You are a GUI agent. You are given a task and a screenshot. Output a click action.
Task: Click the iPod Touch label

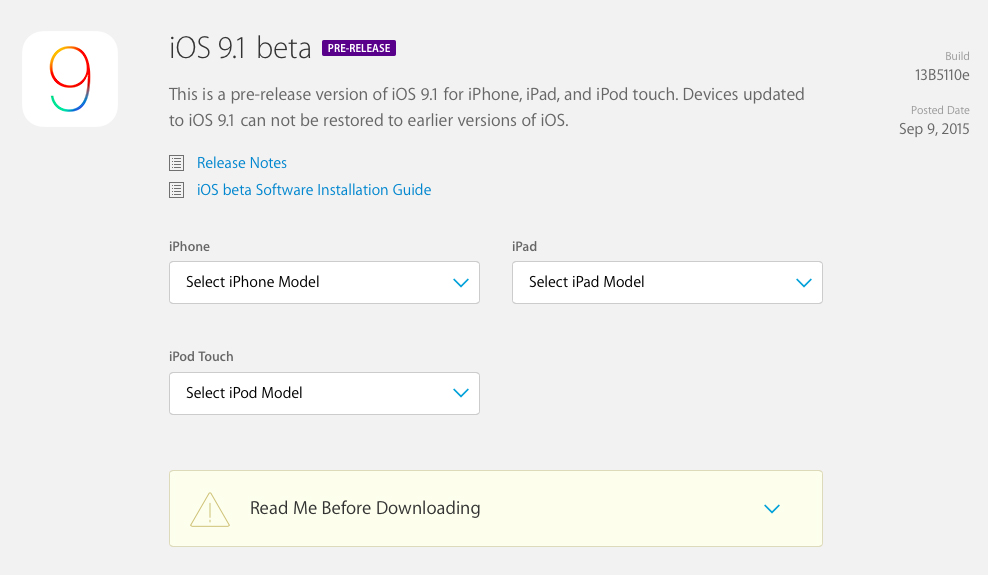click(x=201, y=356)
